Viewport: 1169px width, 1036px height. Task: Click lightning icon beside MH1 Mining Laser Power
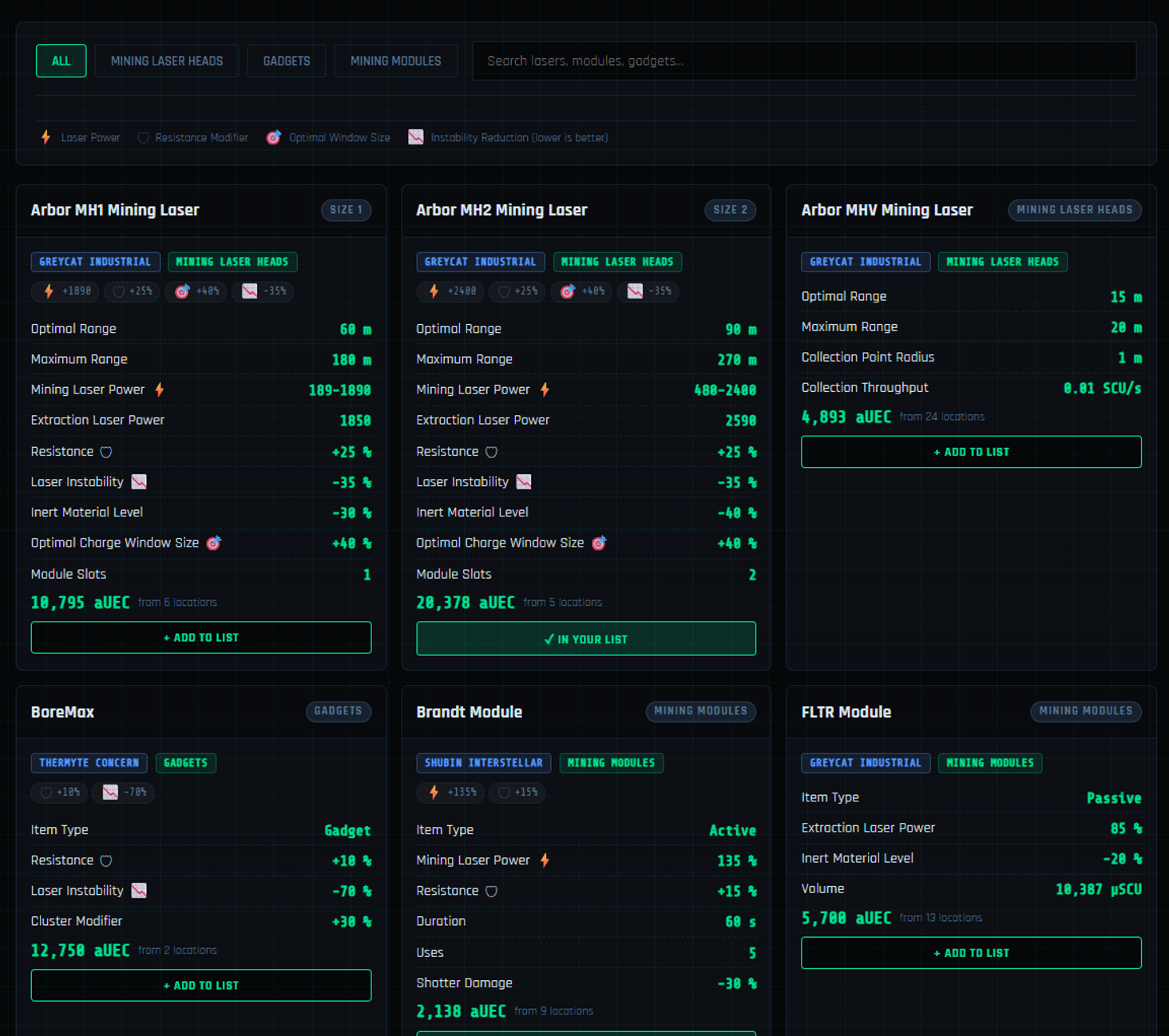click(x=160, y=389)
